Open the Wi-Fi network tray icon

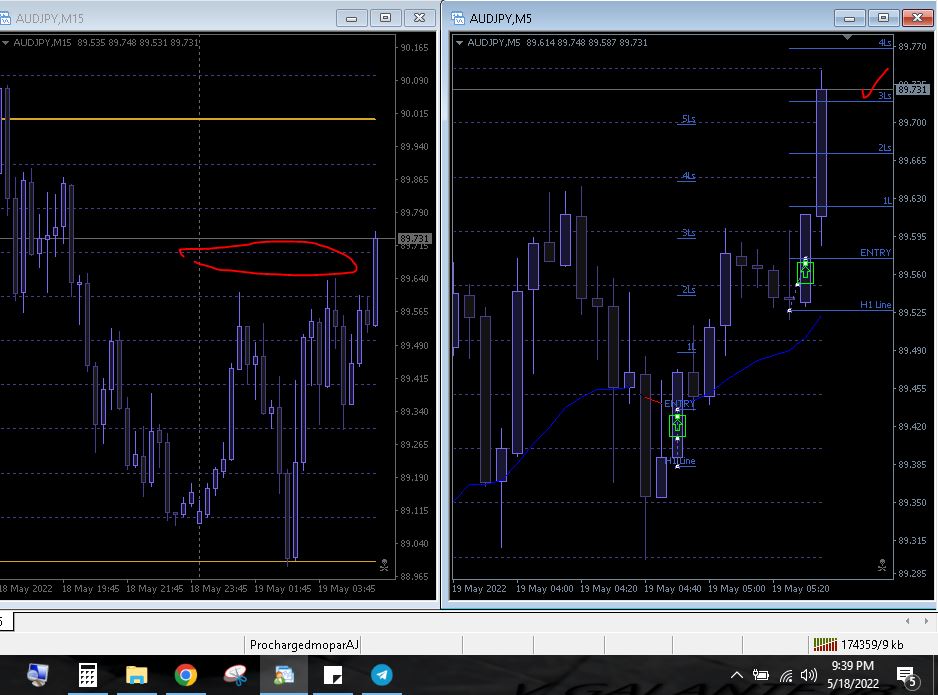pos(786,676)
